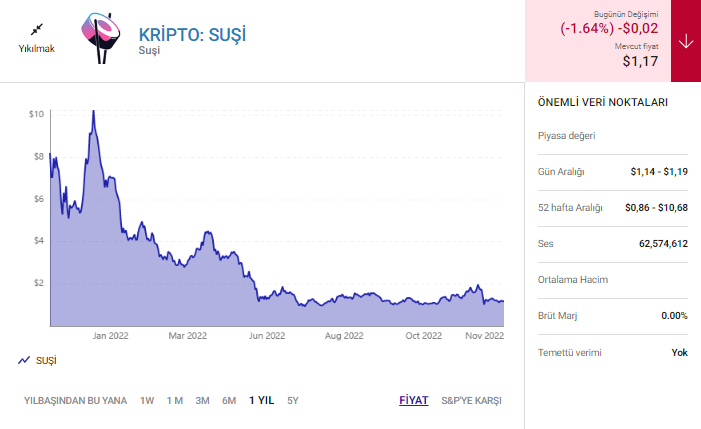
Task: Select the 5Y time range
Action: click(293, 400)
